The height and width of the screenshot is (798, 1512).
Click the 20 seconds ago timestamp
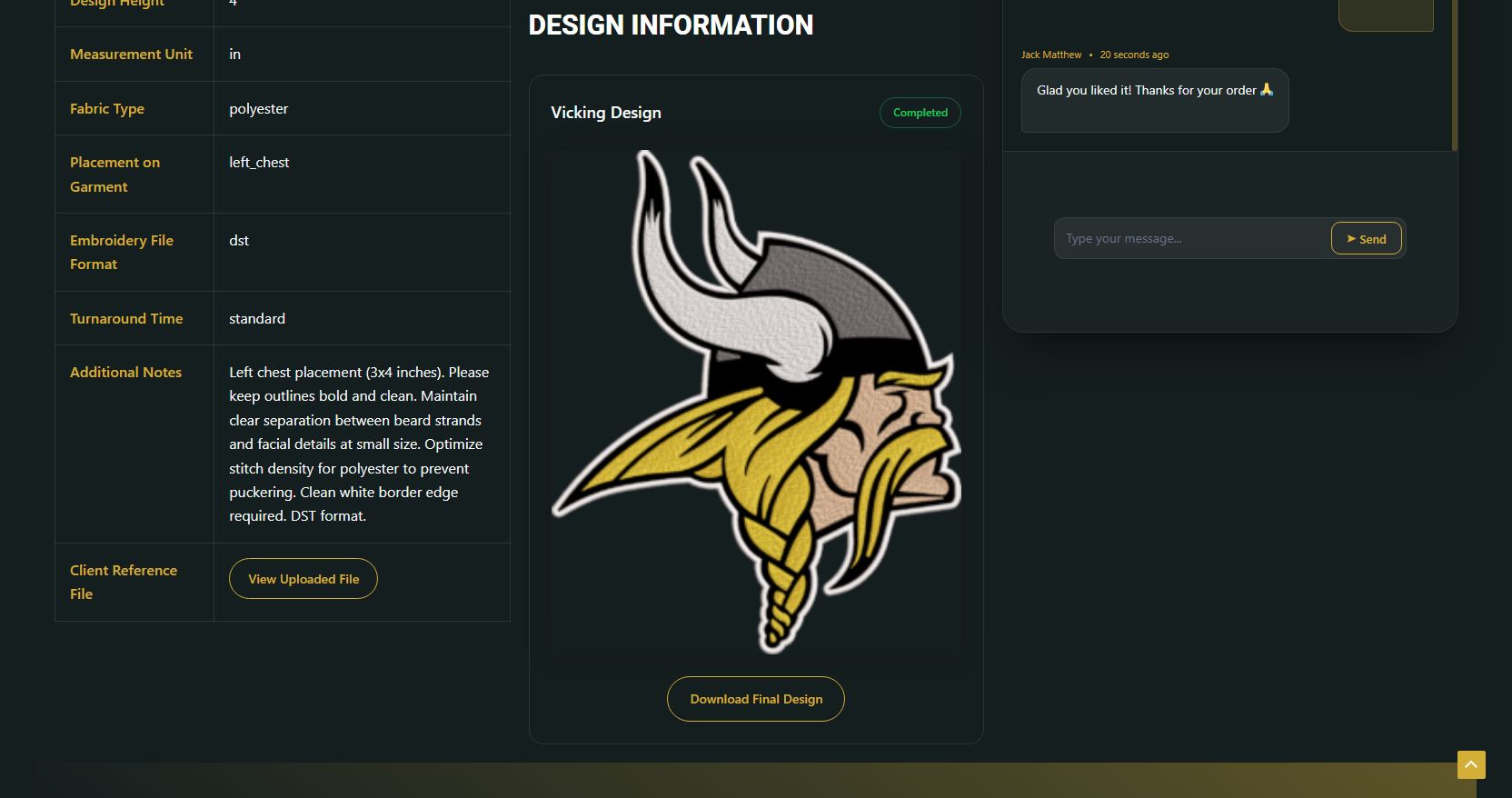[x=1134, y=55]
